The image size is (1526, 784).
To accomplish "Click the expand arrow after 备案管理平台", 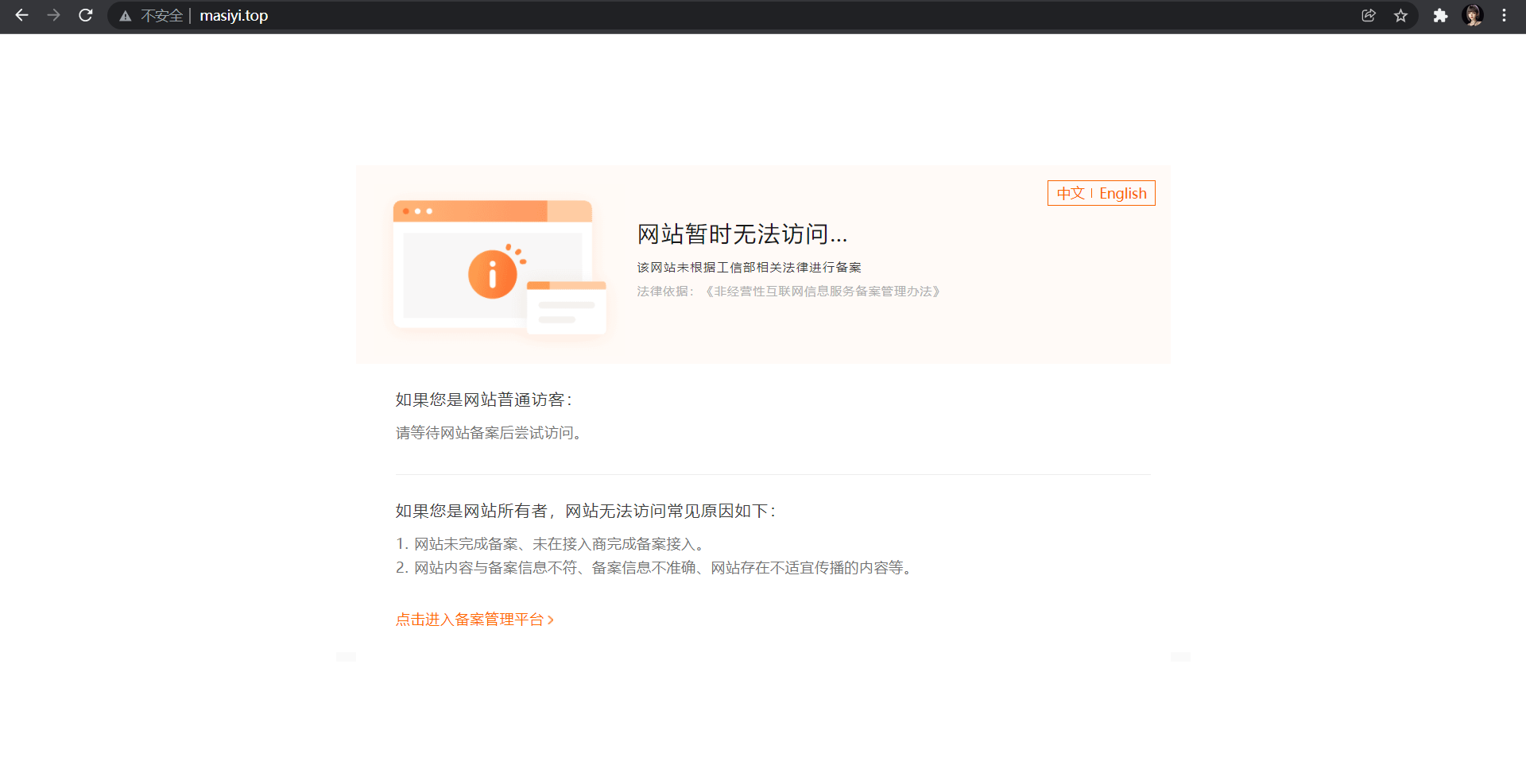I will pyautogui.click(x=552, y=620).
